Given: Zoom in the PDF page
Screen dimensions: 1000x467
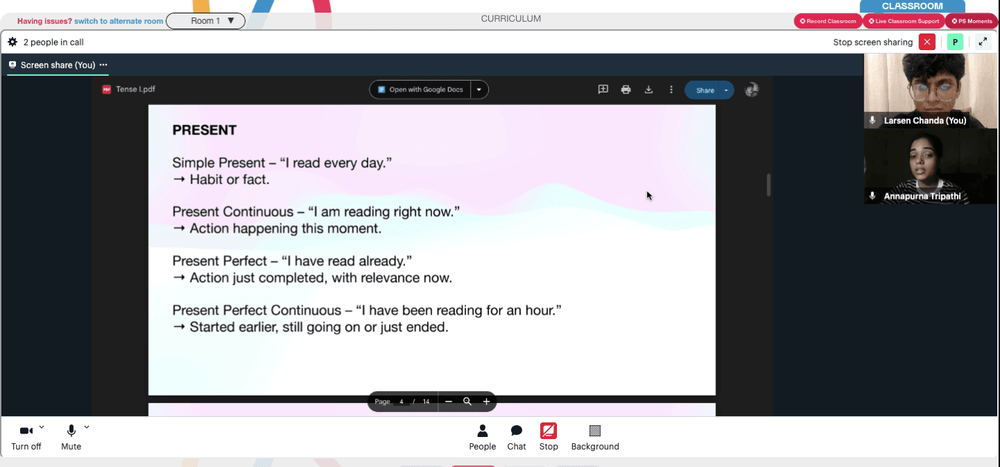Looking at the screenshot, I should [x=486, y=401].
